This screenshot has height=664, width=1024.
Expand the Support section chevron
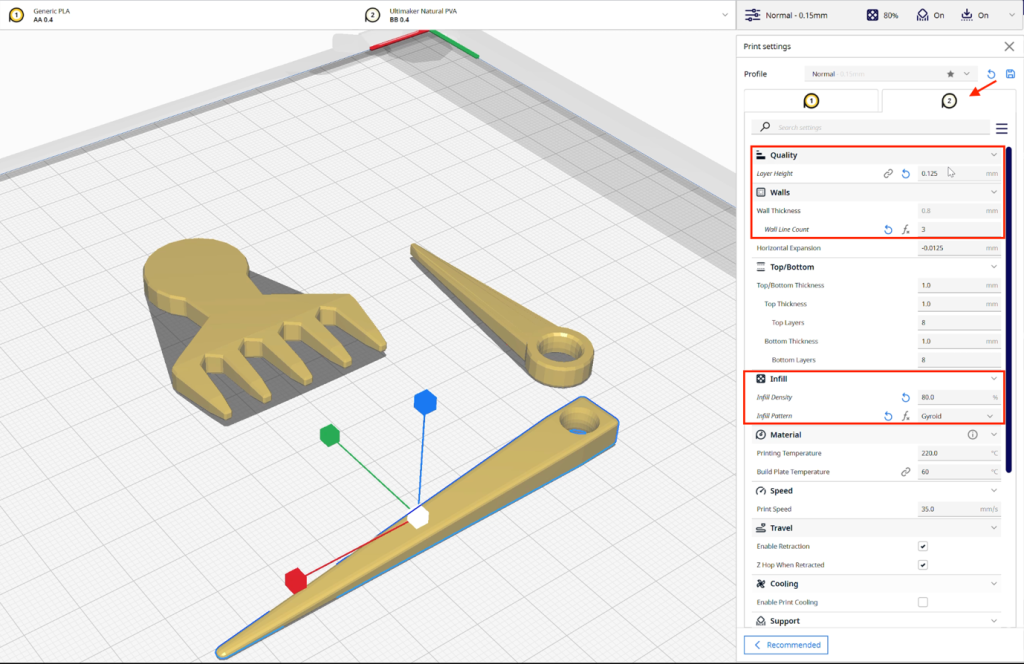pyautogui.click(x=994, y=621)
